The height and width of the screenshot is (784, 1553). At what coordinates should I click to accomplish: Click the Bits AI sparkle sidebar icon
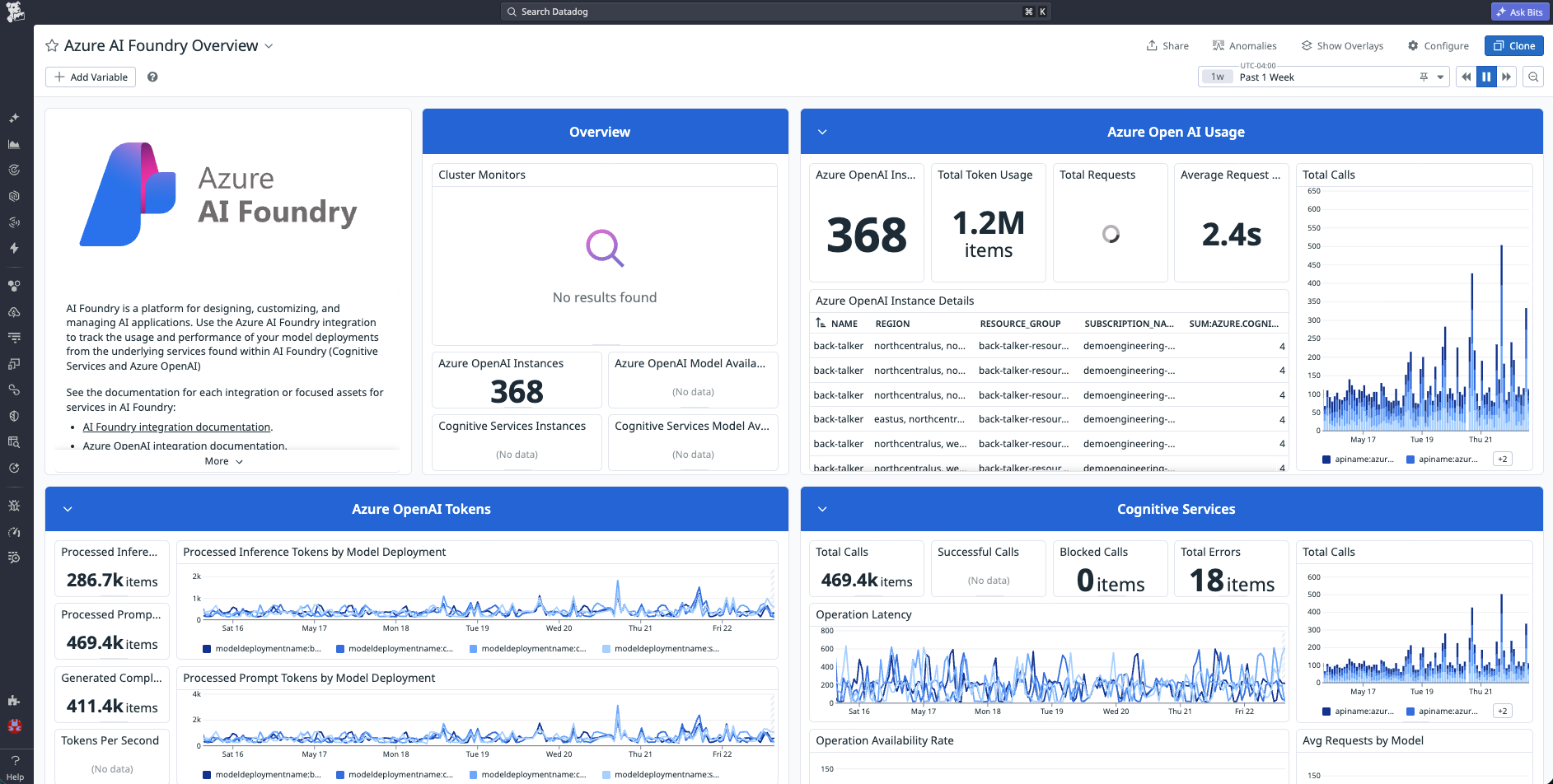click(14, 118)
